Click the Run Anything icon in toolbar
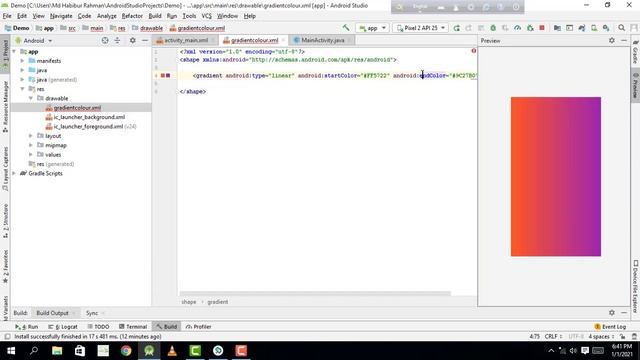 pyautogui.click(x=569, y=28)
